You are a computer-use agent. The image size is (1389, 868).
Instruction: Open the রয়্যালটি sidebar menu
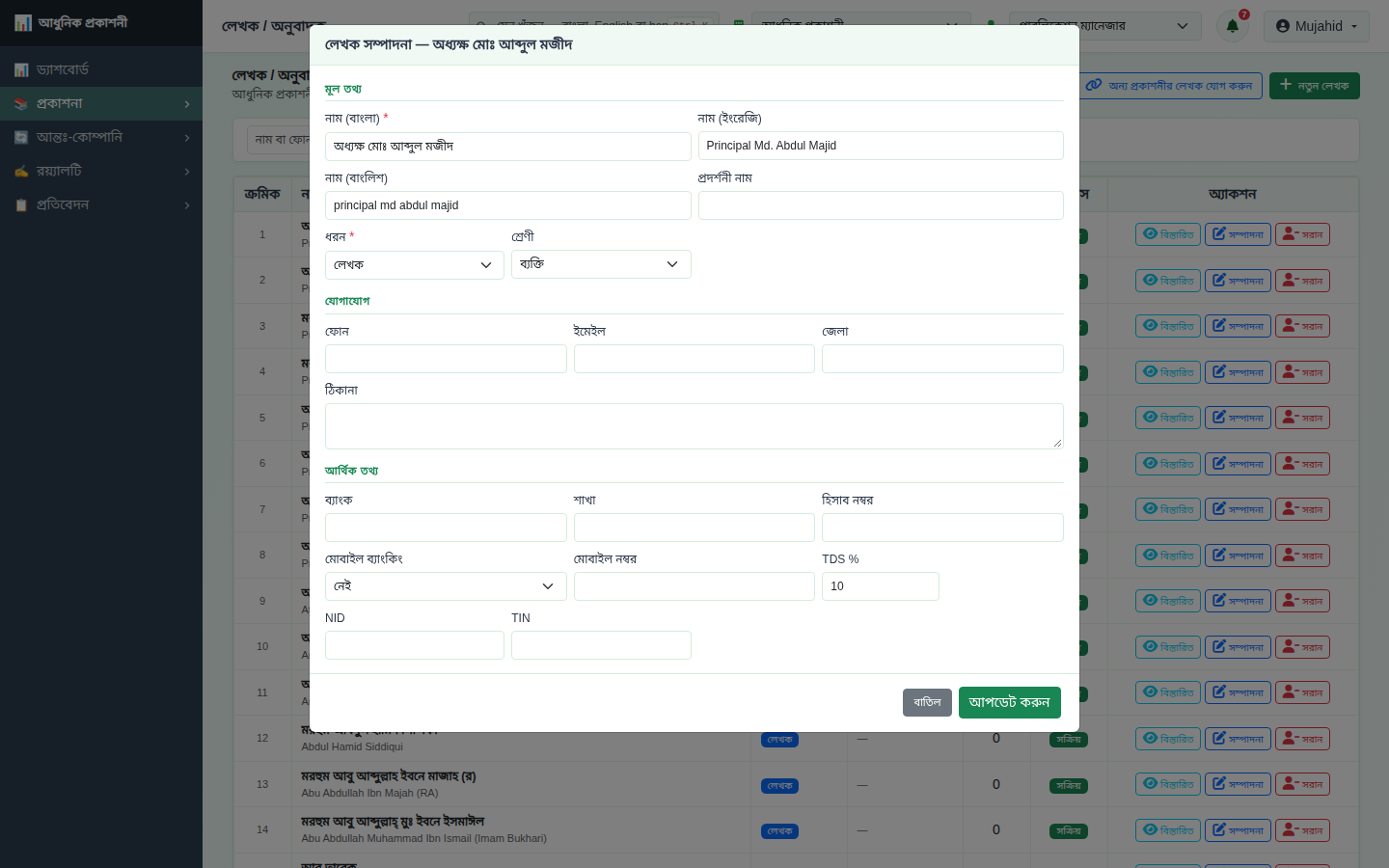(x=101, y=171)
